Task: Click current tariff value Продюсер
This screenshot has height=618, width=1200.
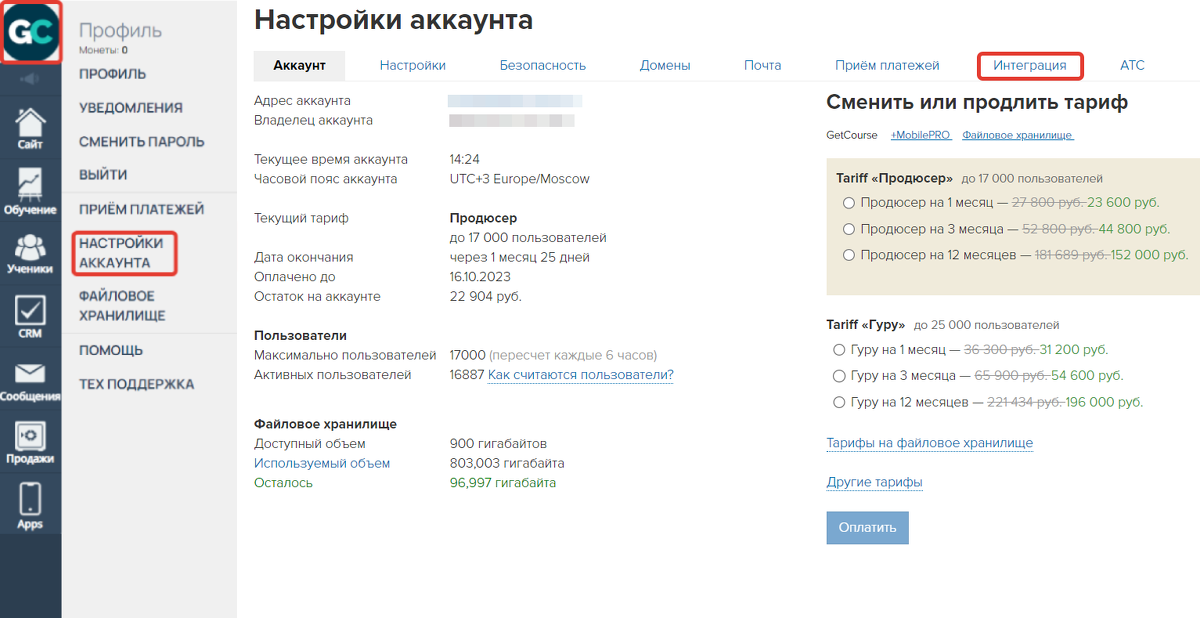Action: (484, 217)
